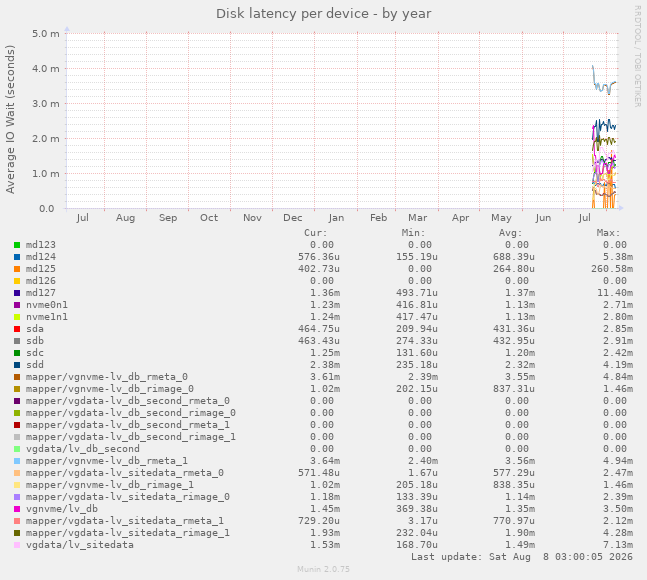Click the Avg: column header
Image resolution: width=647 pixels, height=580 pixels.
[510, 233]
